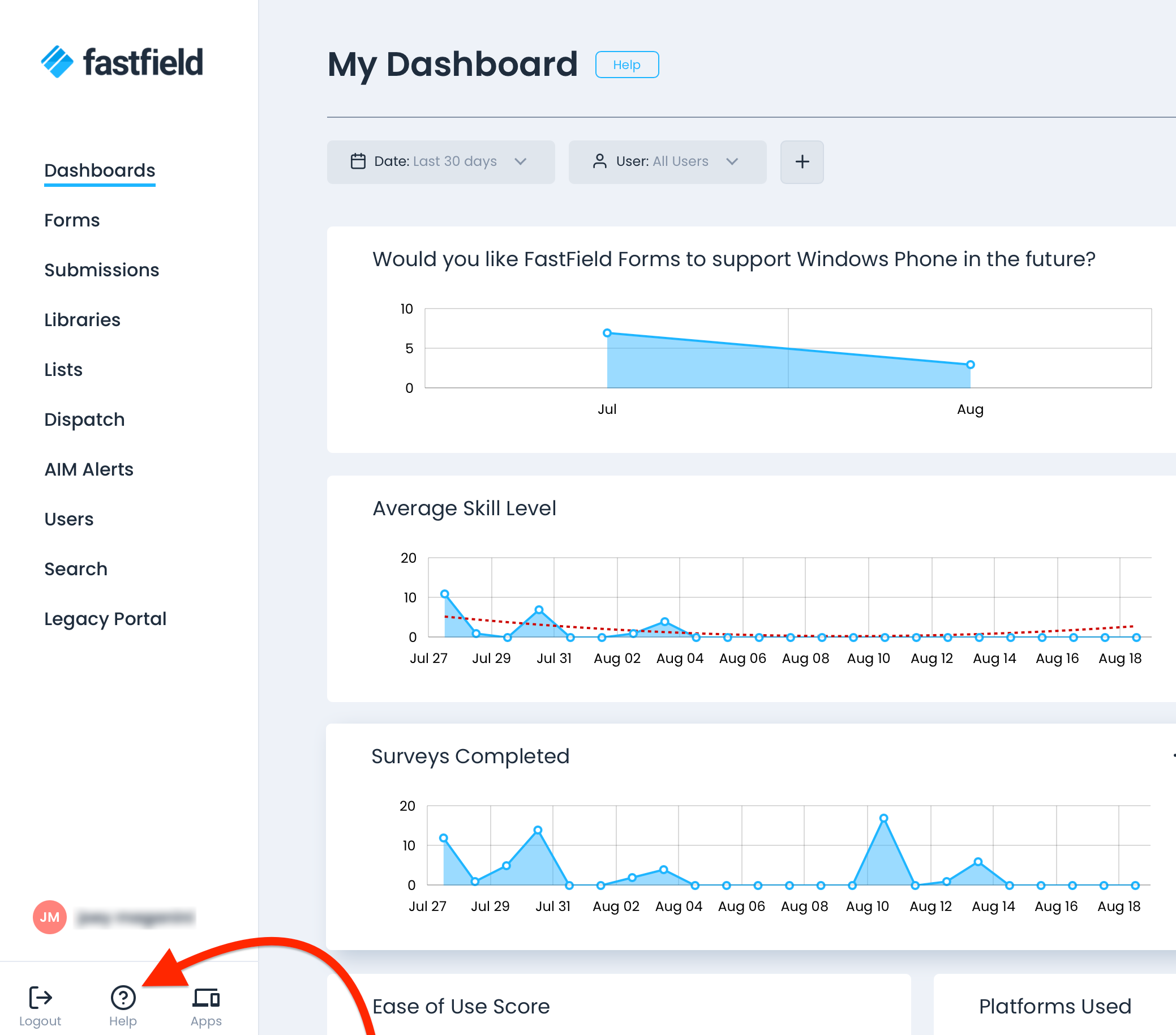Add a filter with the plus button

(801, 162)
